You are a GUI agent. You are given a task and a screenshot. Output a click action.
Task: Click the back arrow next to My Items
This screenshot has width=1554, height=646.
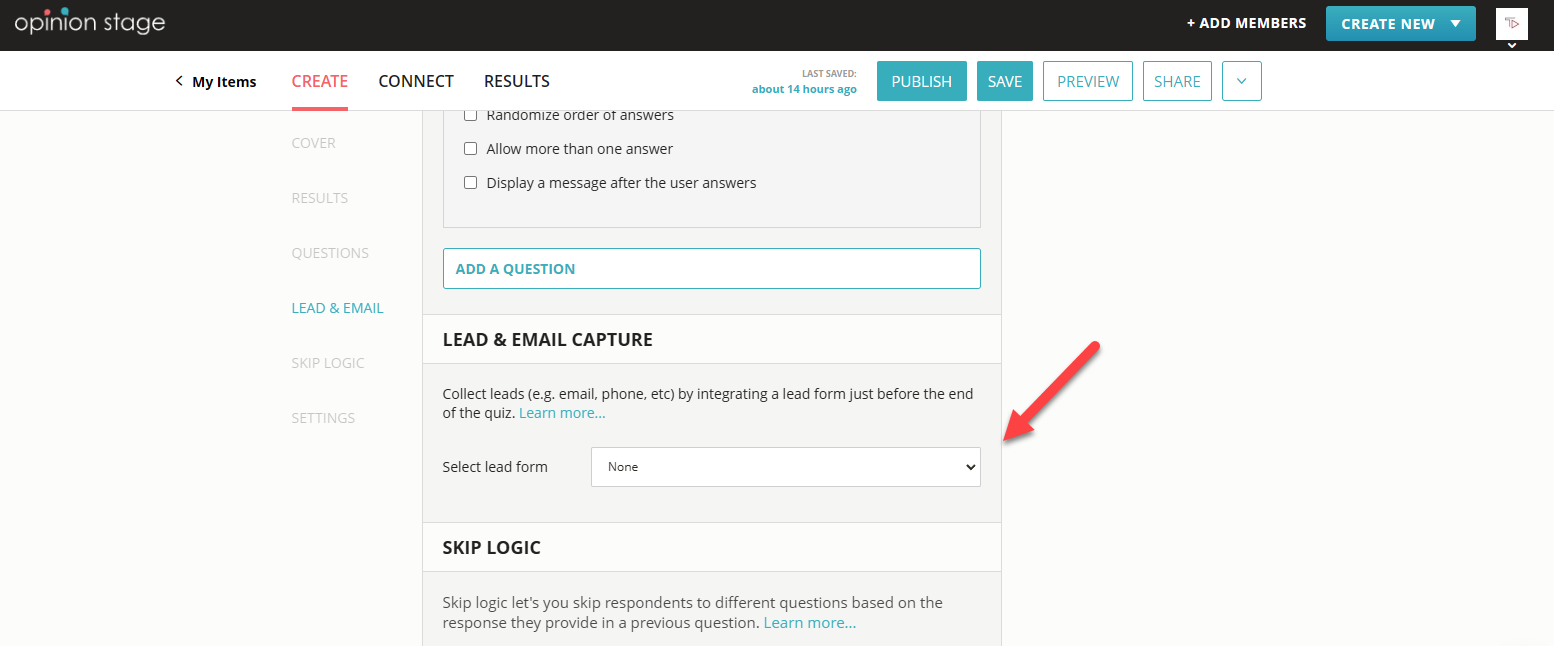178,82
